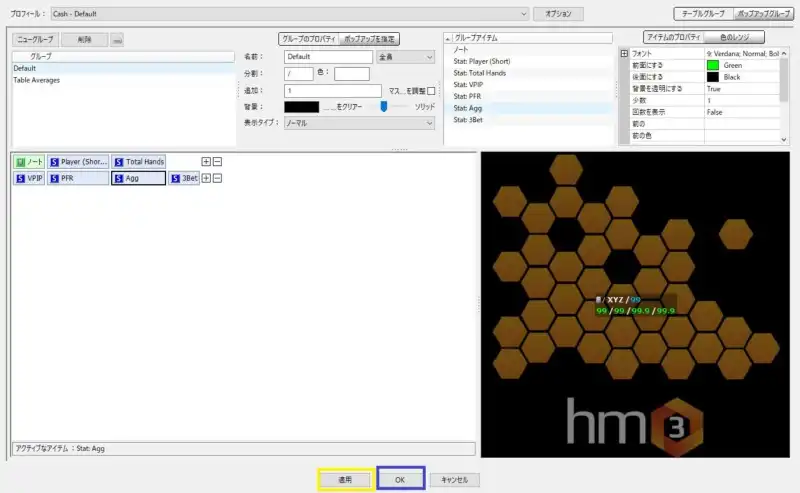Toggle the マス…を調整 checkbox
The image size is (800, 493).
(x=431, y=90)
